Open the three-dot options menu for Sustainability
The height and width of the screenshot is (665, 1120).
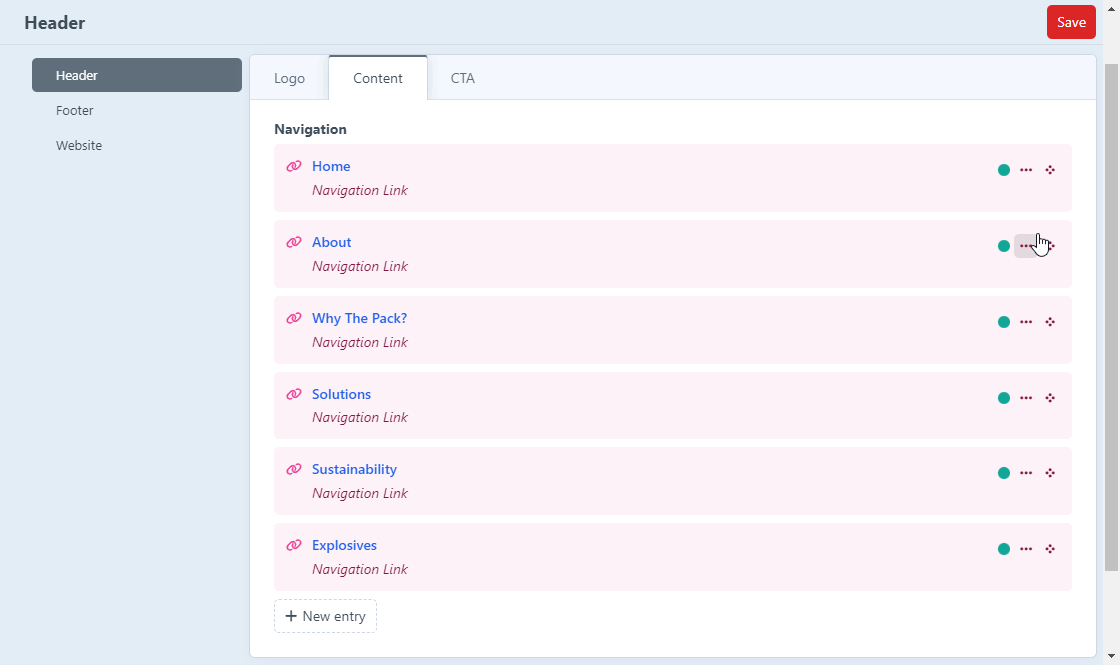[1026, 473]
